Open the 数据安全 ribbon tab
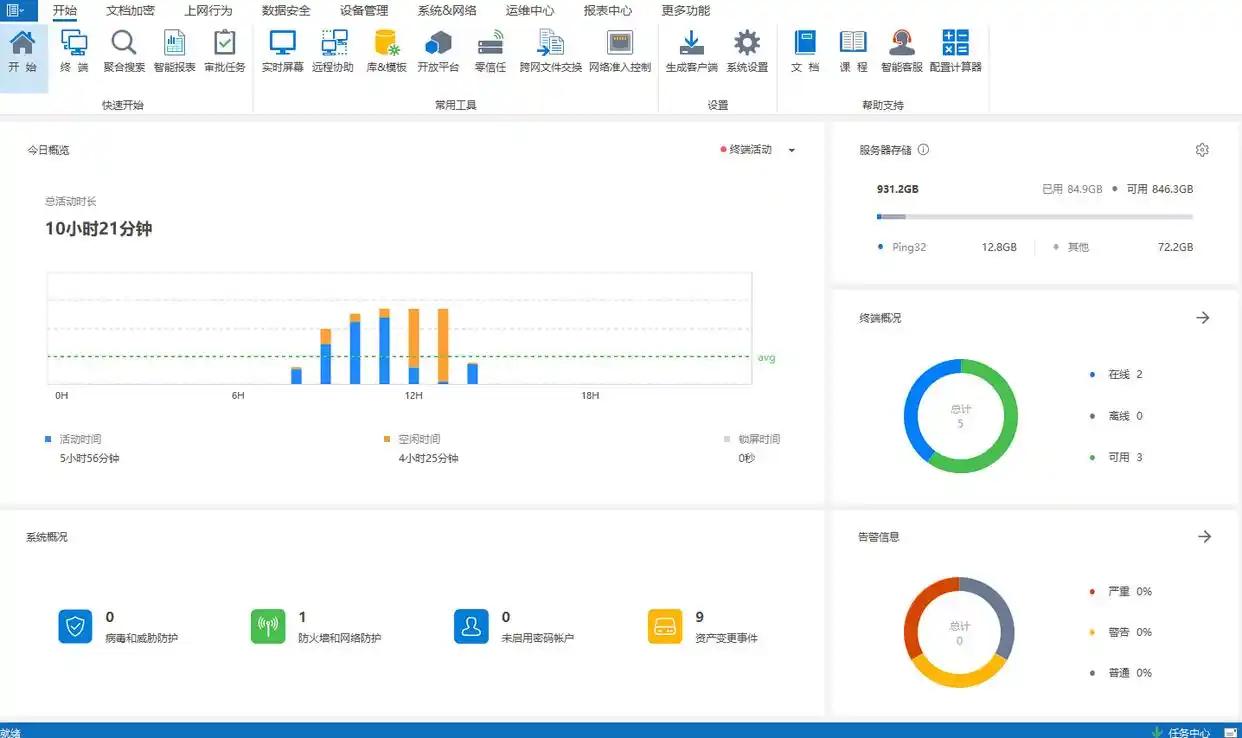The width and height of the screenshot is (1242, 738). pos(286,11)
